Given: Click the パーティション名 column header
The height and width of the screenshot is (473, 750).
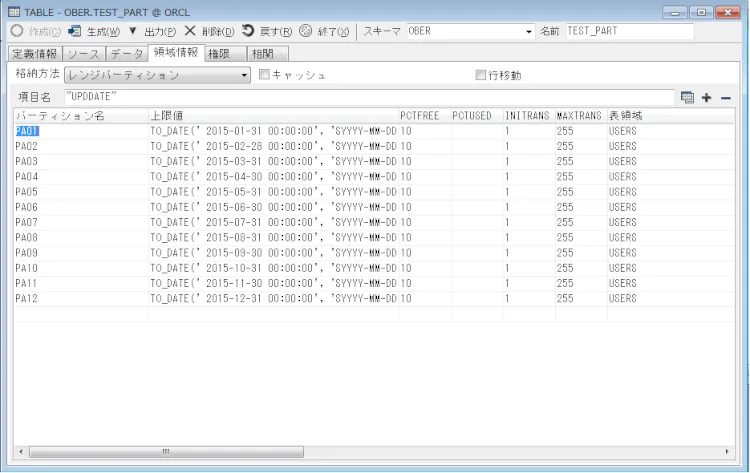Looking at the screenshot, I should [81, 116].
